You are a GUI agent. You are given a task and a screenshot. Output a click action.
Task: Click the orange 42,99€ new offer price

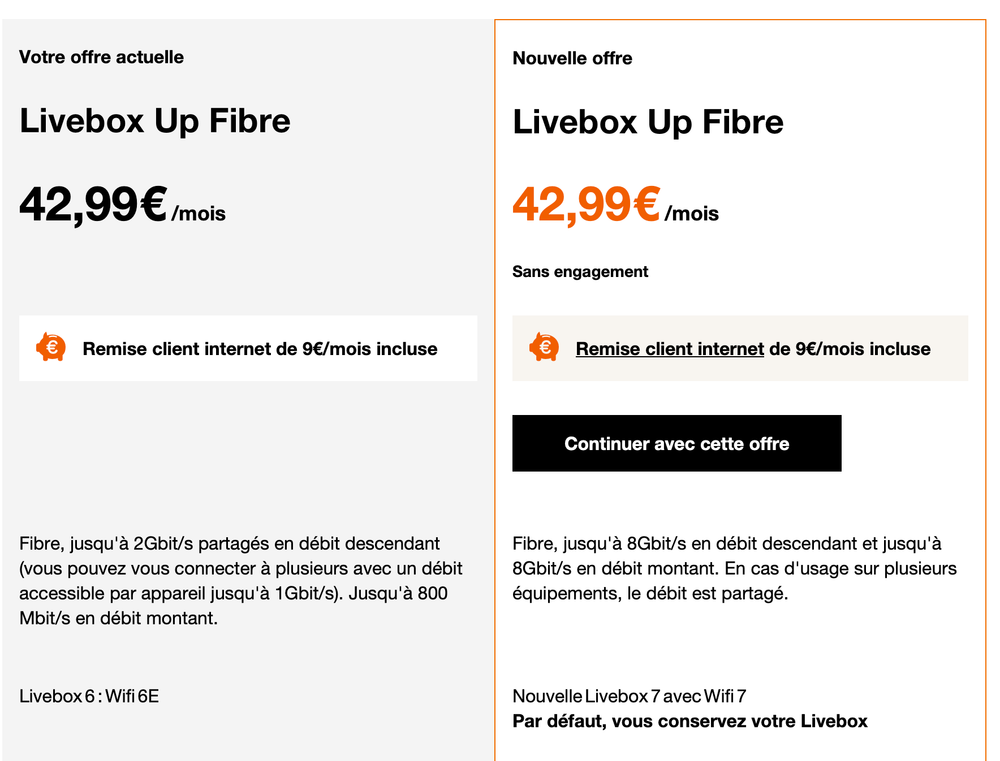[586, 205]
